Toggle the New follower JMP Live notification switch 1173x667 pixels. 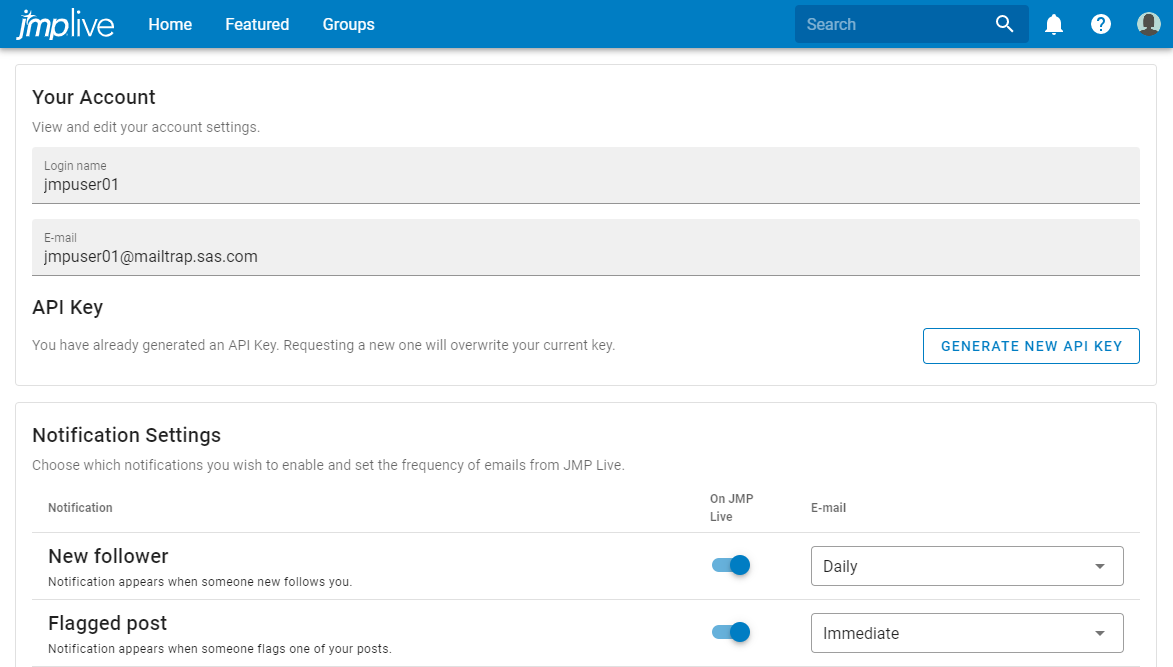pos(729,565)
